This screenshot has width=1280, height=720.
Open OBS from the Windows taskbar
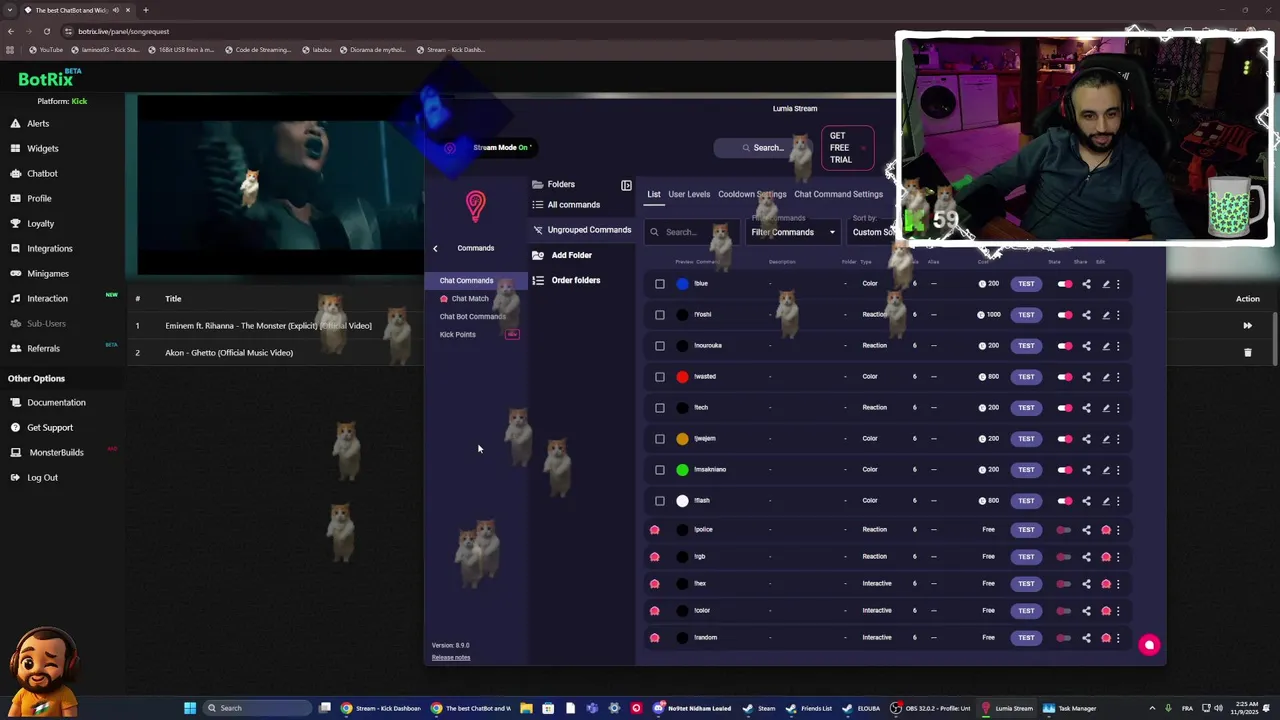coord(930,708)
